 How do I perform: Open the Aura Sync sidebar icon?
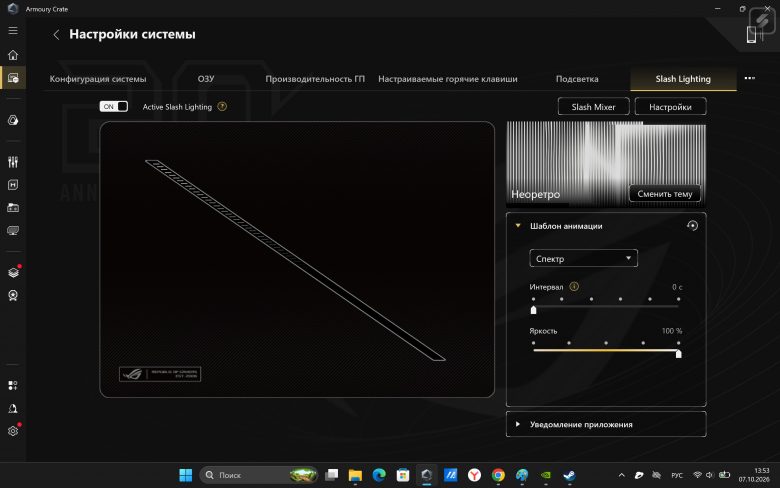click(13, 120)
